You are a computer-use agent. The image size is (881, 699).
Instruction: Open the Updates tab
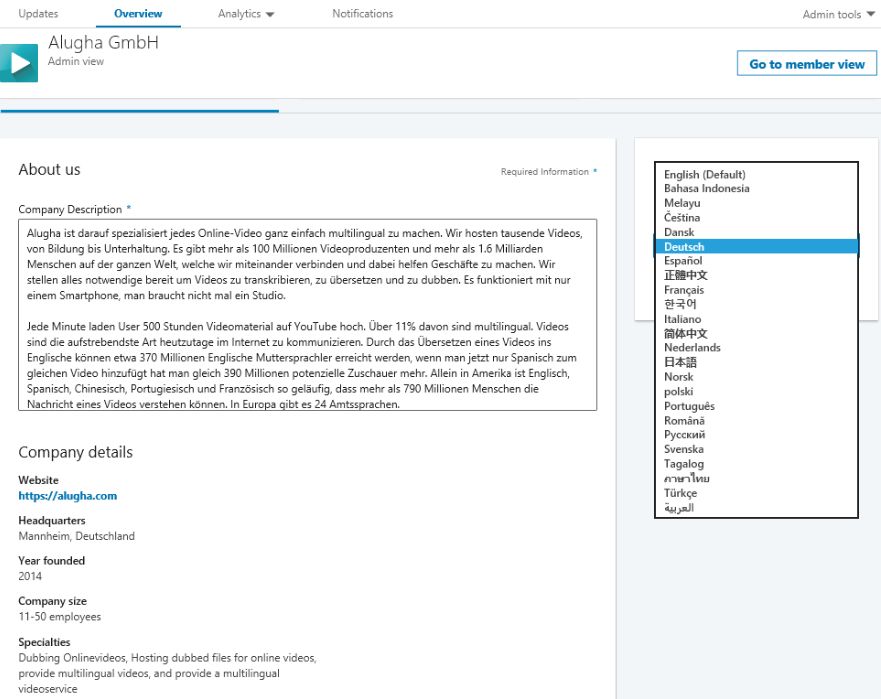click(x=38, y=13)
